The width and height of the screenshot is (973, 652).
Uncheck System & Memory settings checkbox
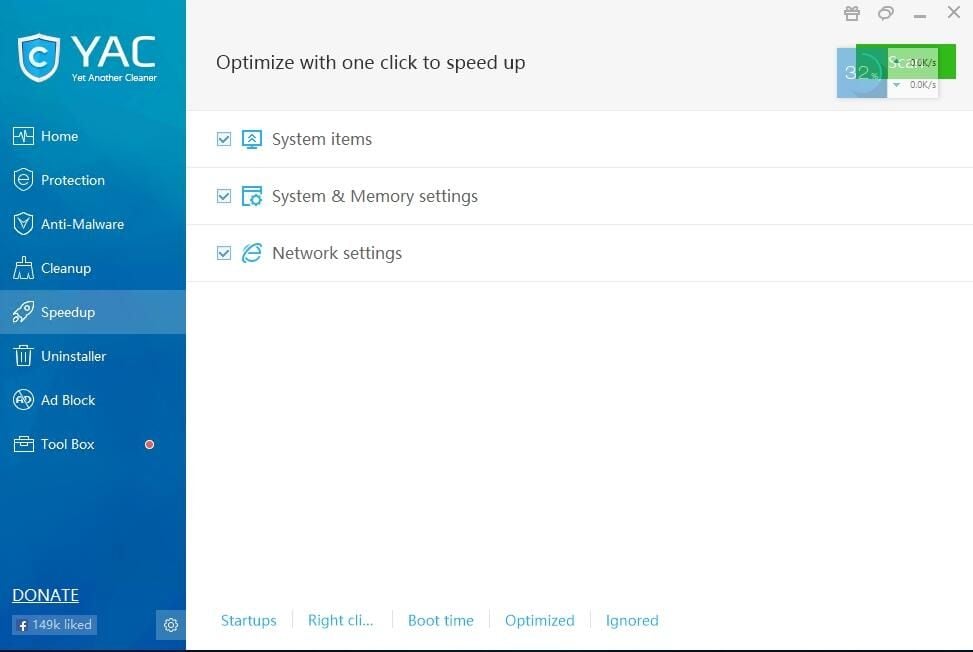(x=224, y=196)
